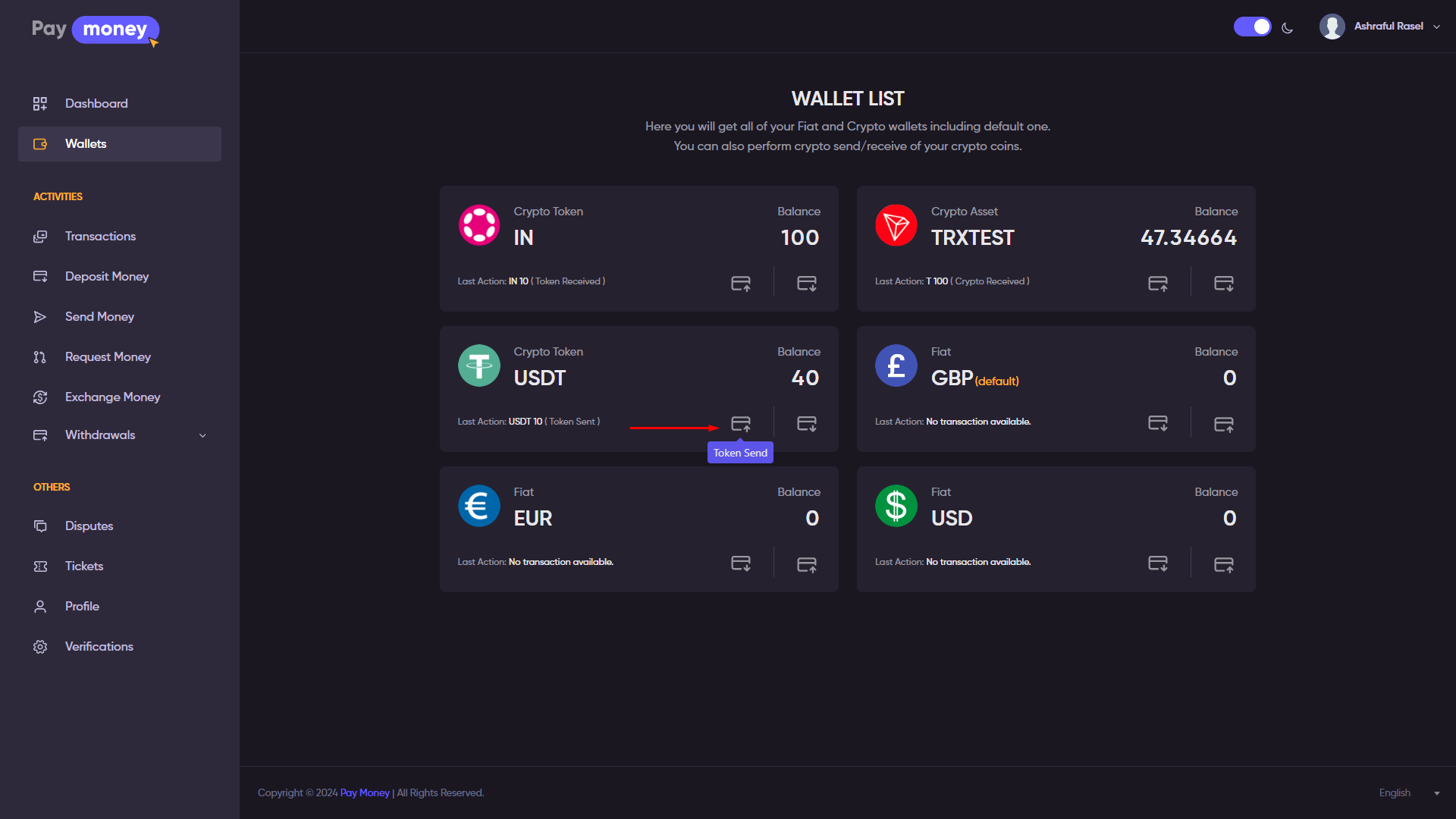Open the English language dropdown
The image size is (1456, 819).
1408,792
